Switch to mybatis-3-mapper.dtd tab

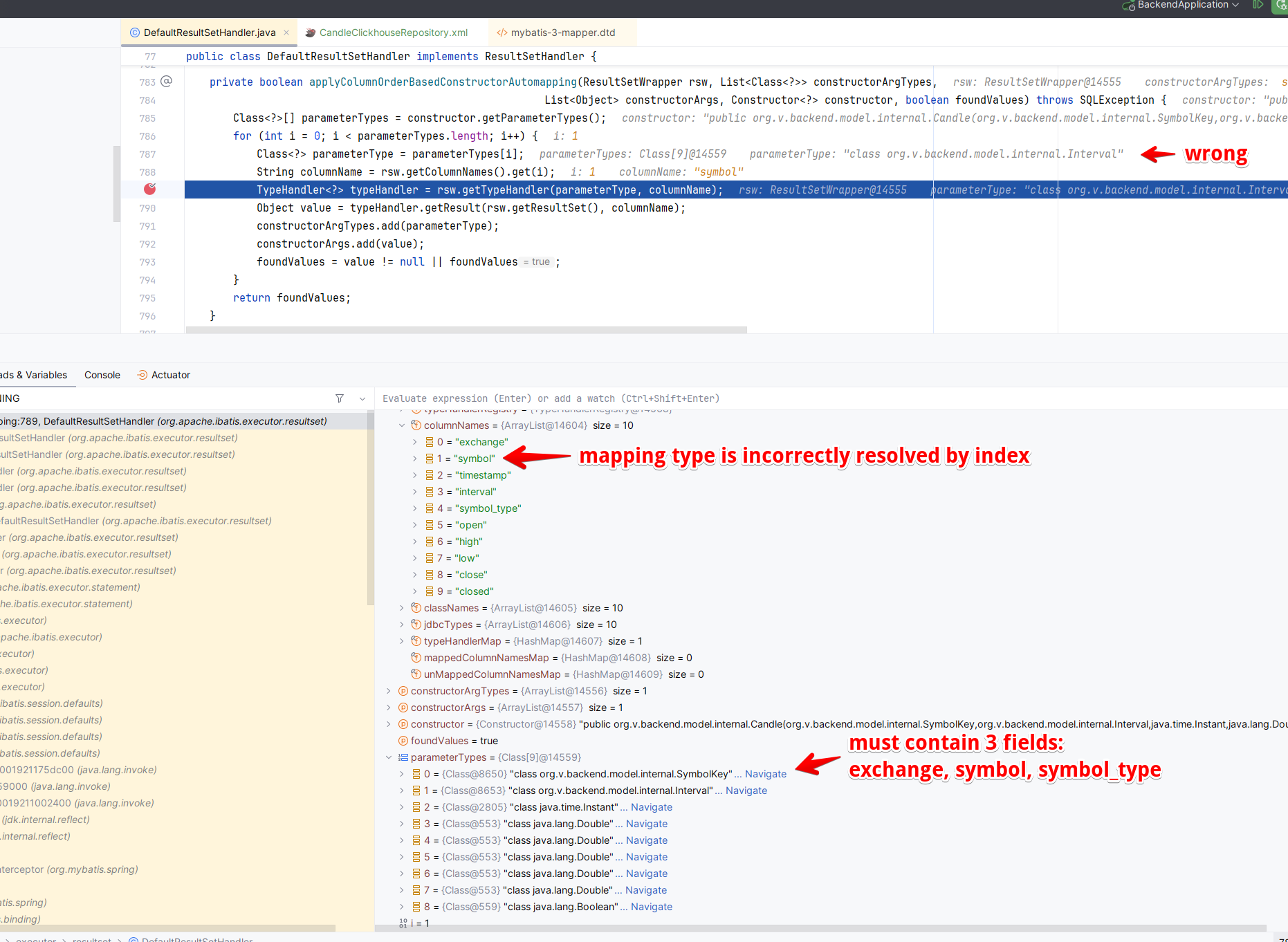(x=562, y=33)
